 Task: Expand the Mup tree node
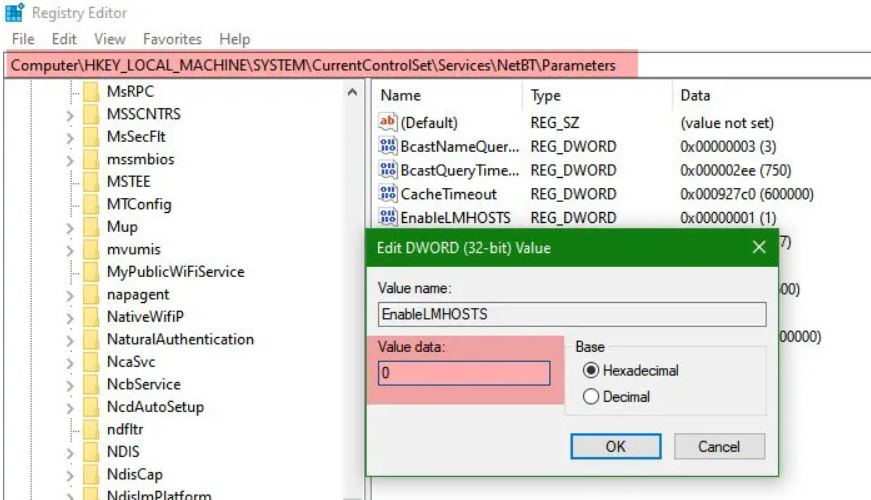coord(70,227)
